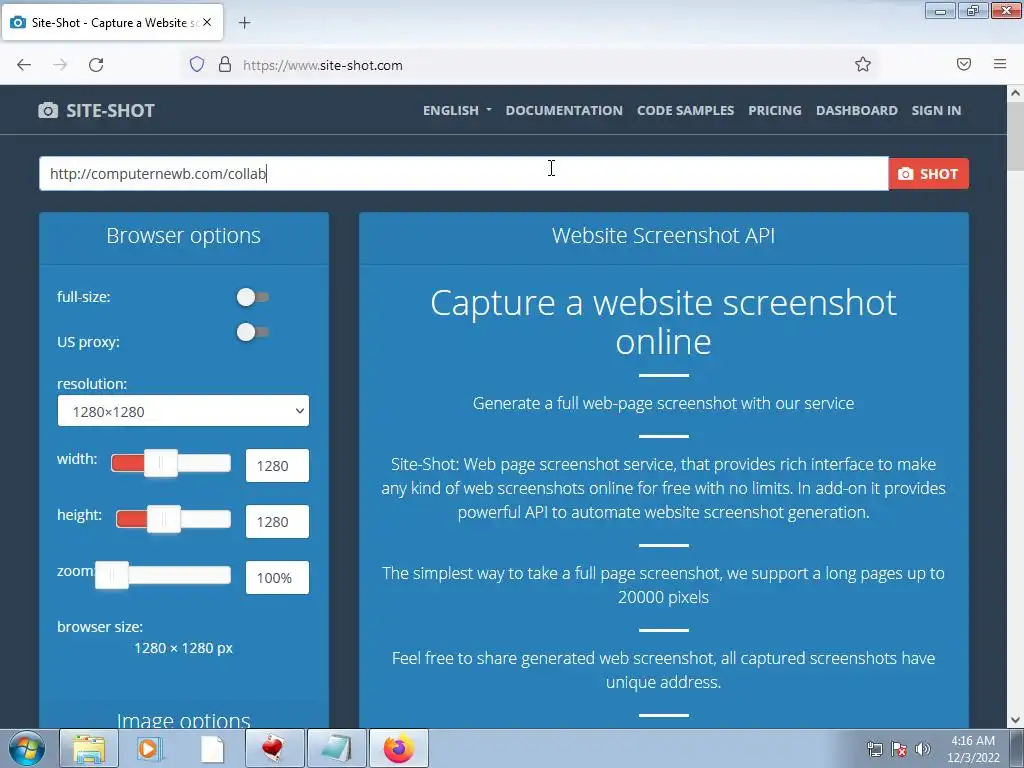Enable the full-size toggle
This screenshot has height=768, width=1024.
tap(253, 297)
